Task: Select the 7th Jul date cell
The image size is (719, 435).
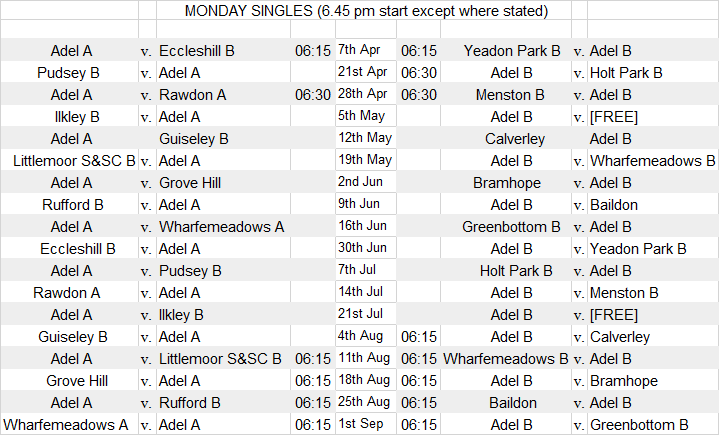Action: point(365,270)
